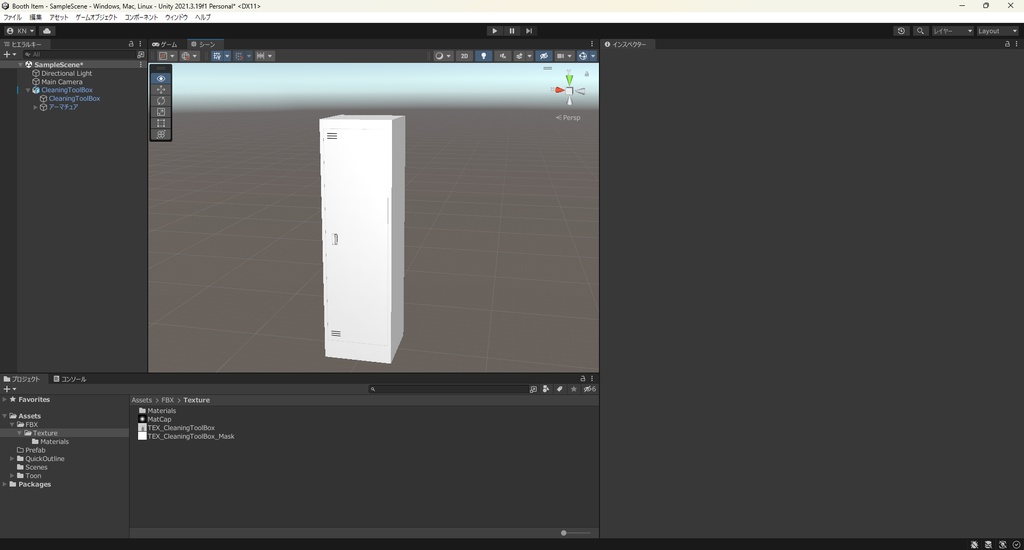Click the red X axis gizmo cone

pos(560,90)
